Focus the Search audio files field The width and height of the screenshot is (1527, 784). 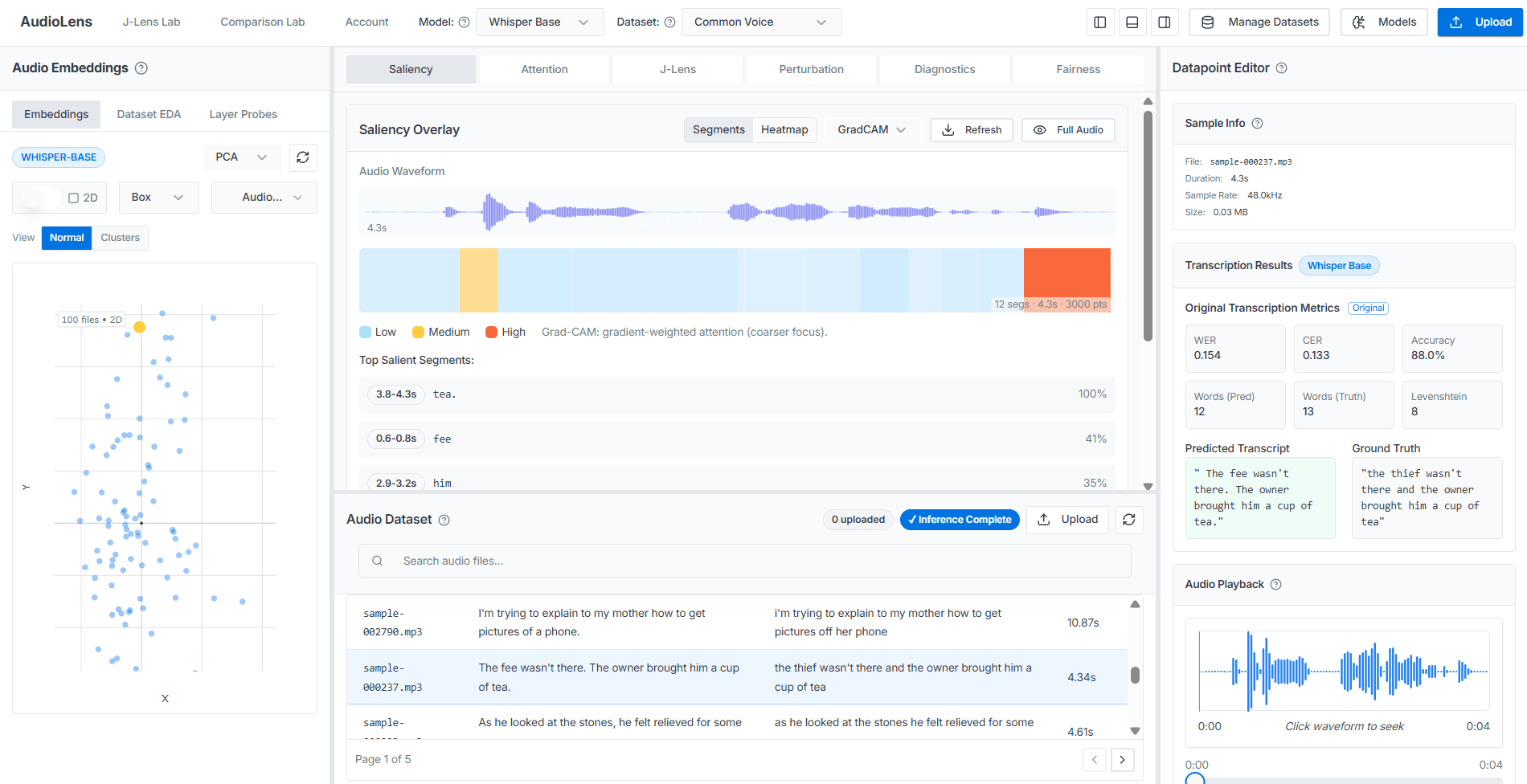click(744, 561)
